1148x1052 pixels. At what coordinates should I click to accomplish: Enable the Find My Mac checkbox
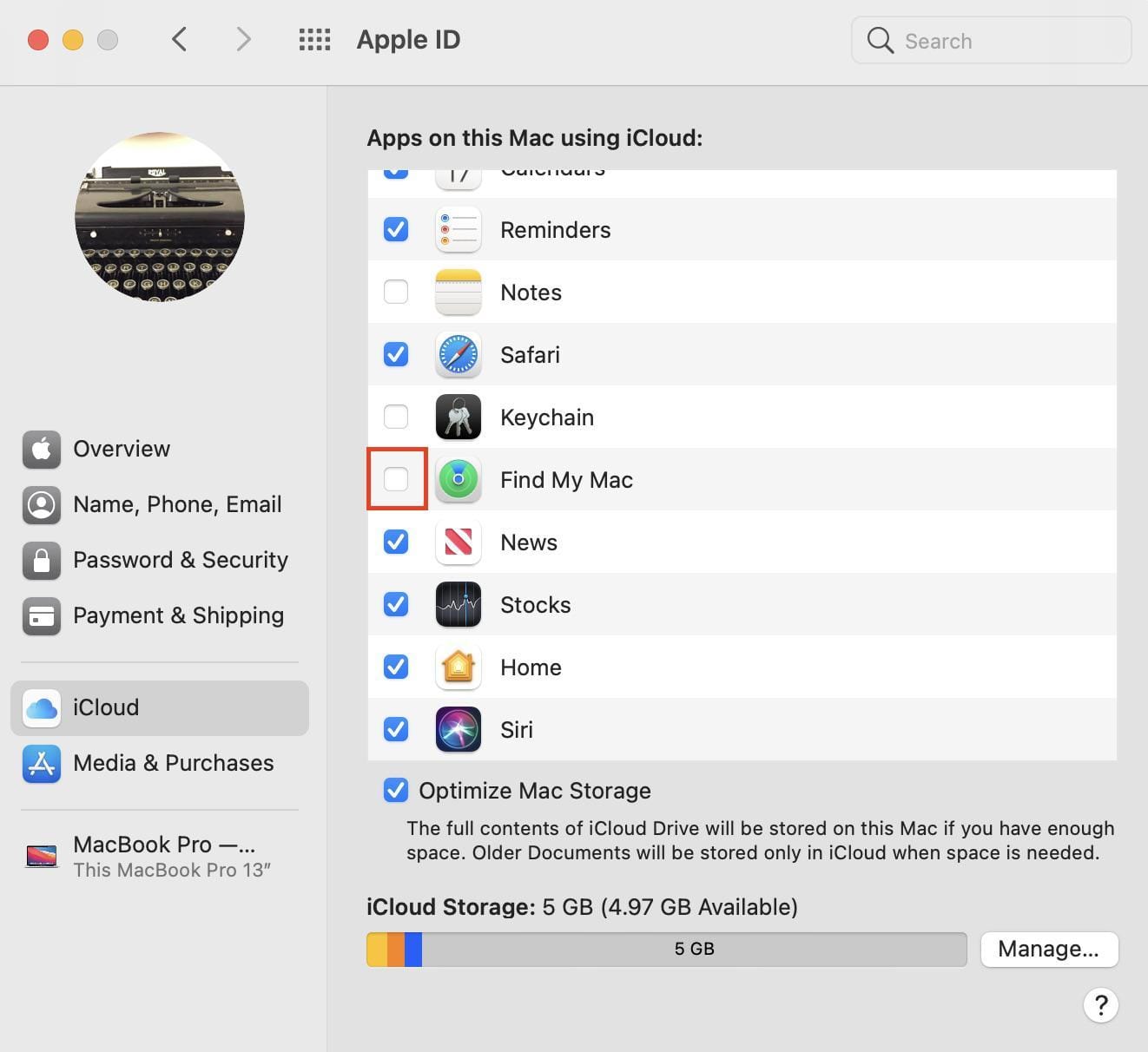coord(396,480)
